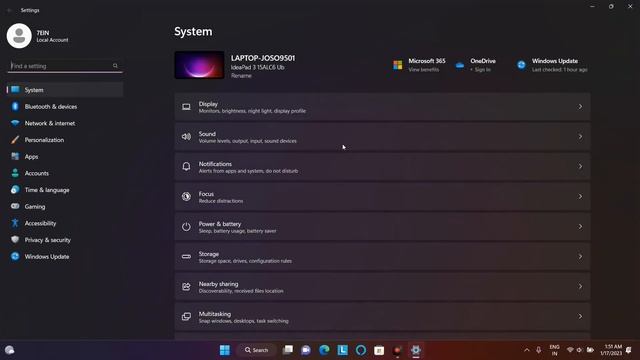Open Network & internet settings
This screenshot has width=640, height=360.
(x=65, y=123)
